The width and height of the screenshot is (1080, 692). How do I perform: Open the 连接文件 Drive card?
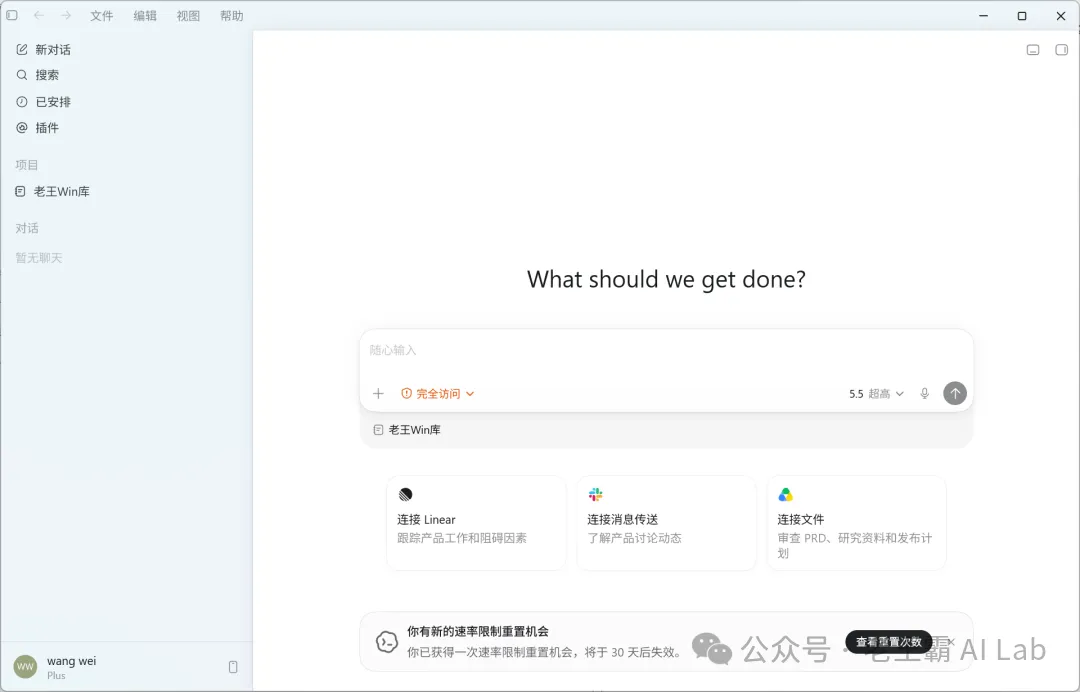tap(856, 523)
